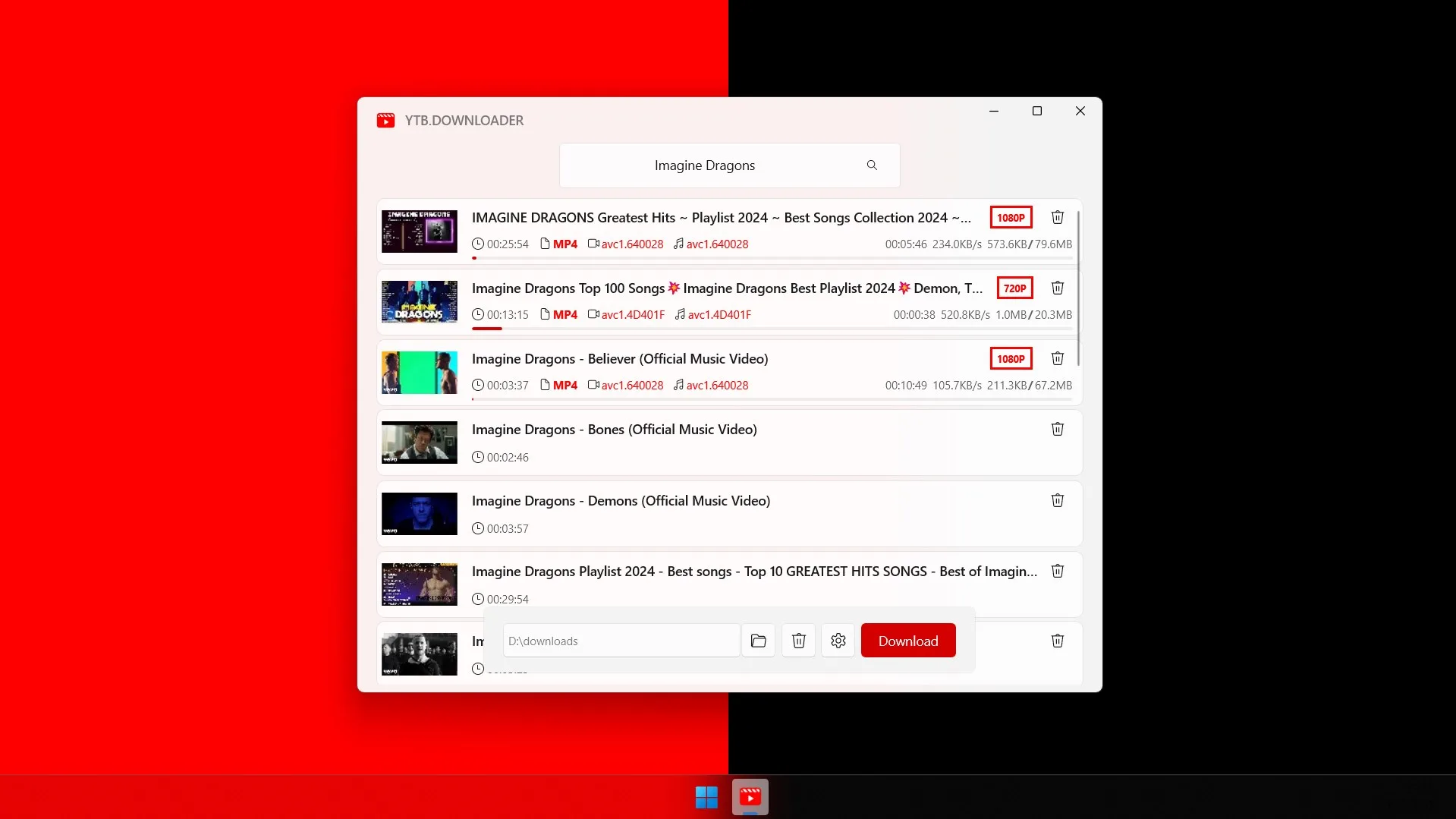
Task: Delete the Imagine Dragons Top 100 Songs entry
Action: (1057, 288)
